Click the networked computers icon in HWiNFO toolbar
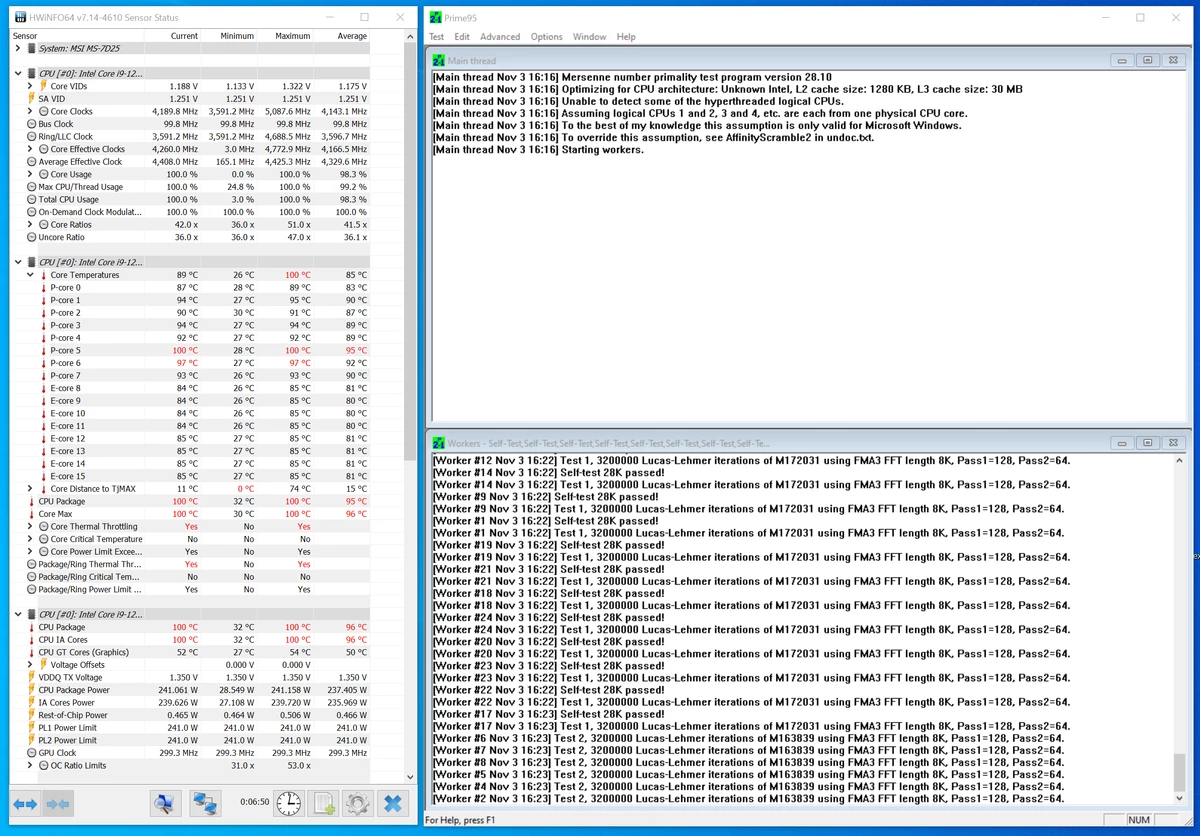Viewport: 1200px width, 836px height. click(205, 803)
